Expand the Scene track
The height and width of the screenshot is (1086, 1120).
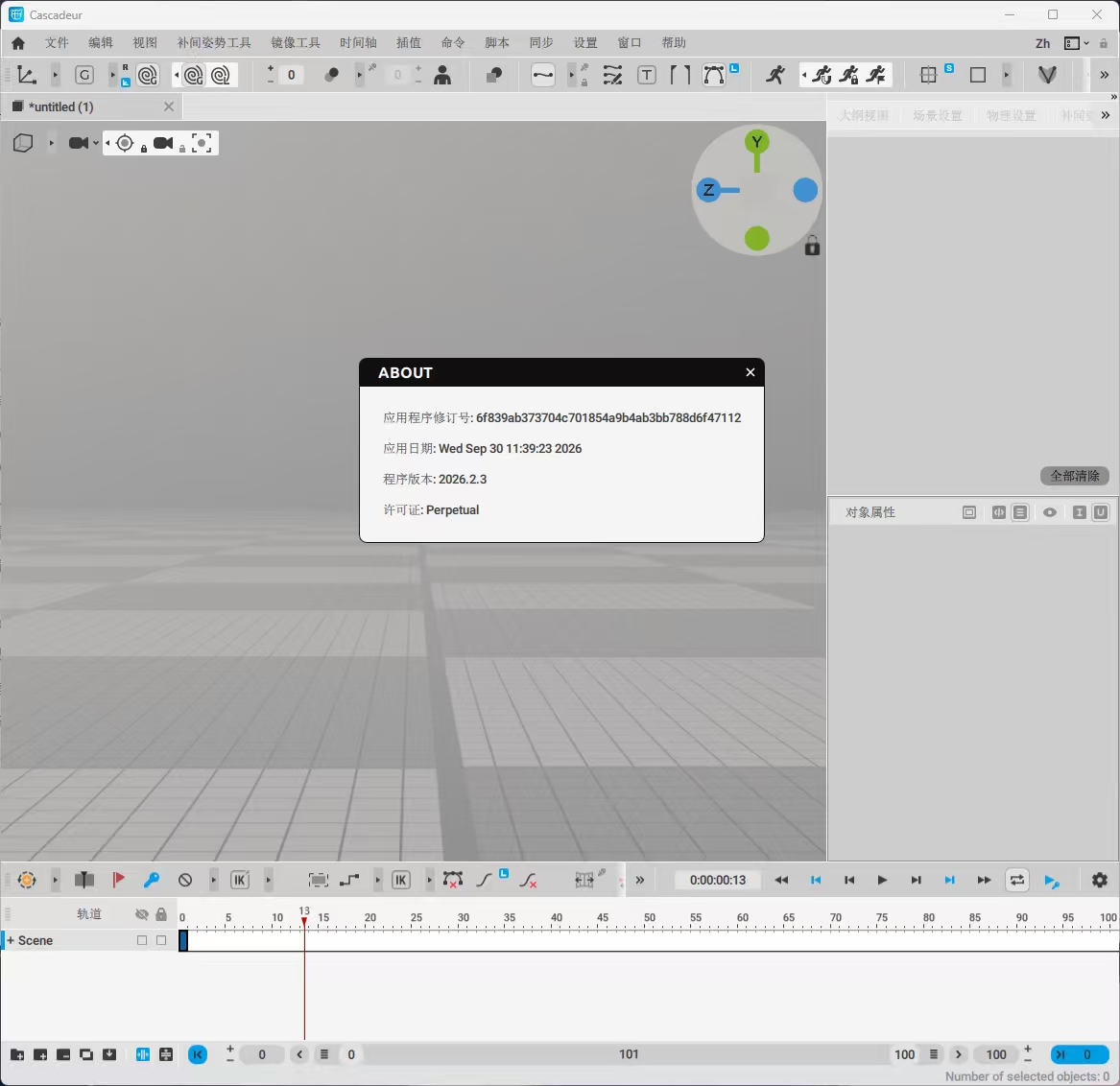(11, 940)
